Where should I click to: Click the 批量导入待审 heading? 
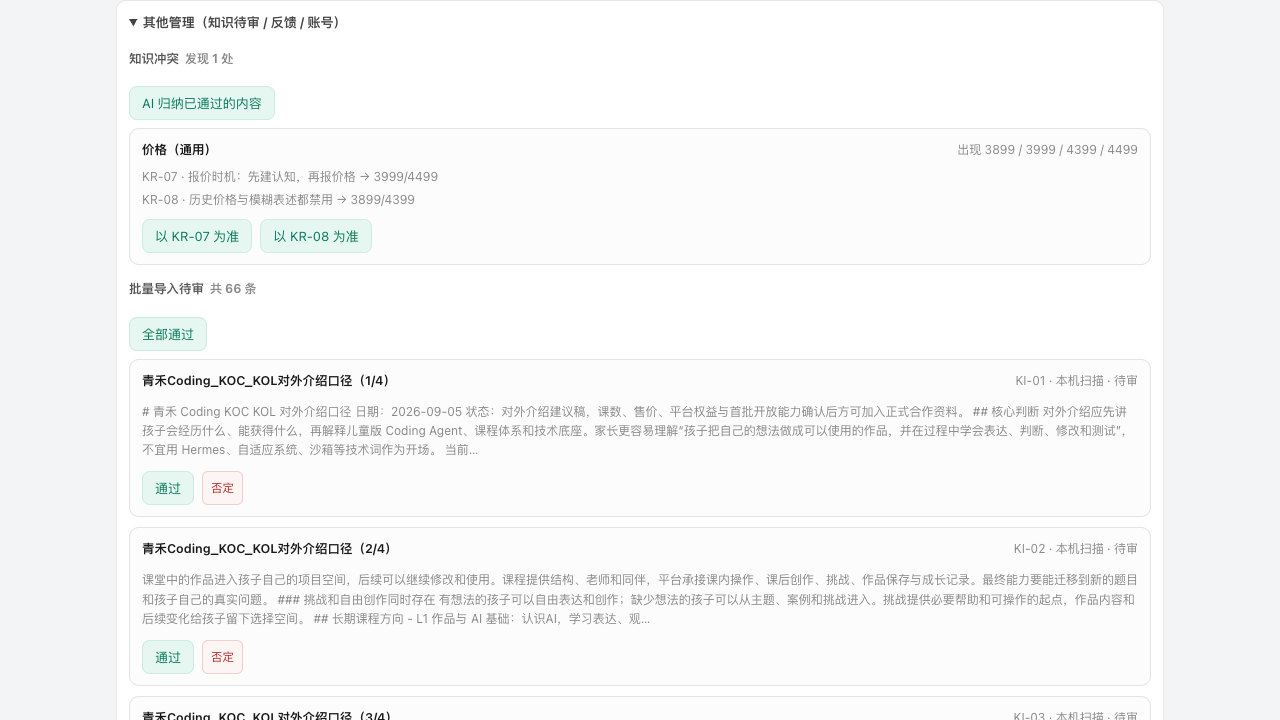coord(166,289)
